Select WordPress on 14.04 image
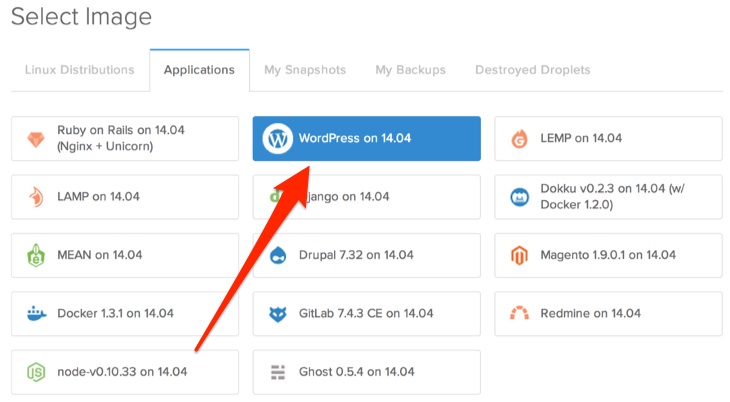Screen dimensions: 730x402 [367, 138]
